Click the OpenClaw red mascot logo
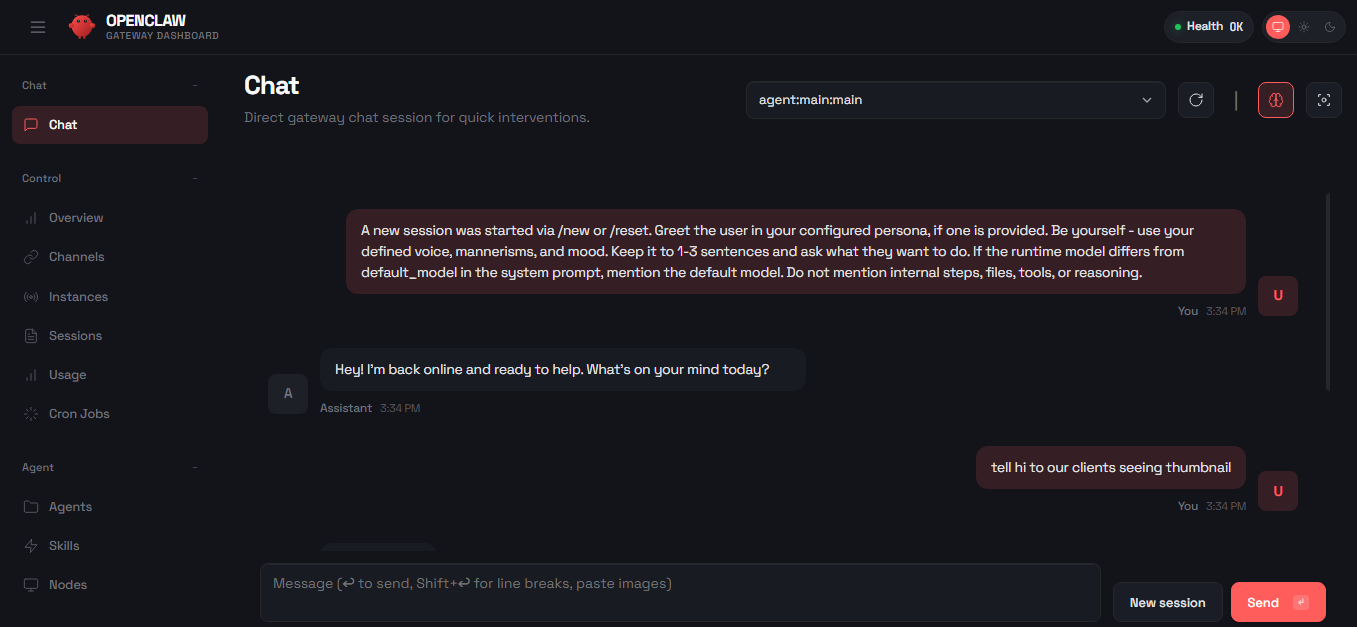1357x627 pixels. [x=82, y=27]
